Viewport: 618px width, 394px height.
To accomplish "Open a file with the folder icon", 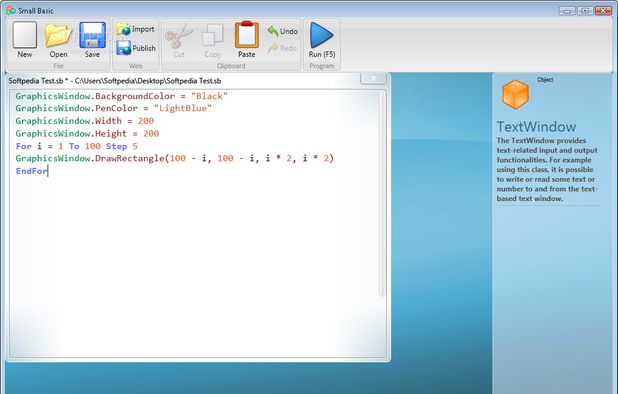I will tap(58, 40).
